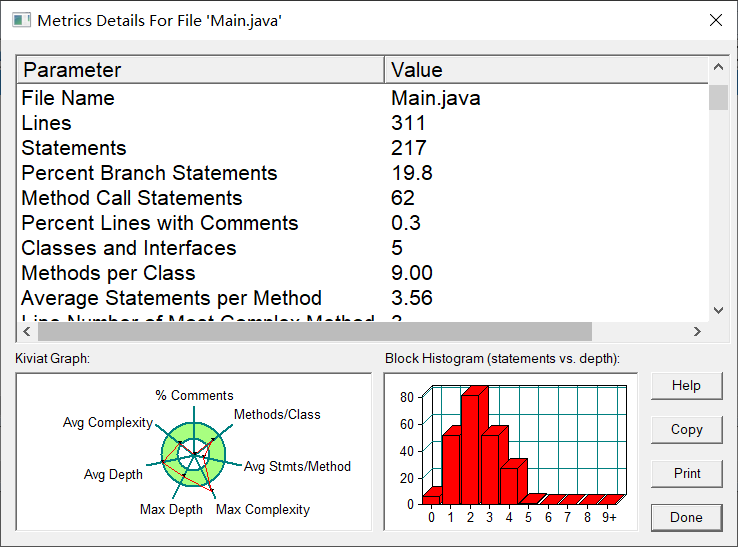The width and height of the screenshot is (738, 547).
Task: Click the Kiviat Graph label
Action: 52,359
